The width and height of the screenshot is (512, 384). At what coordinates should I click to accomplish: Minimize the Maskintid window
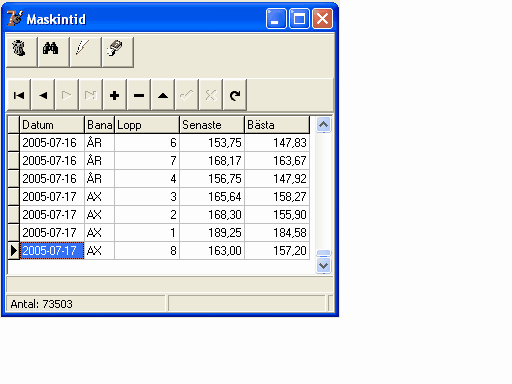[x=276, y=19]
